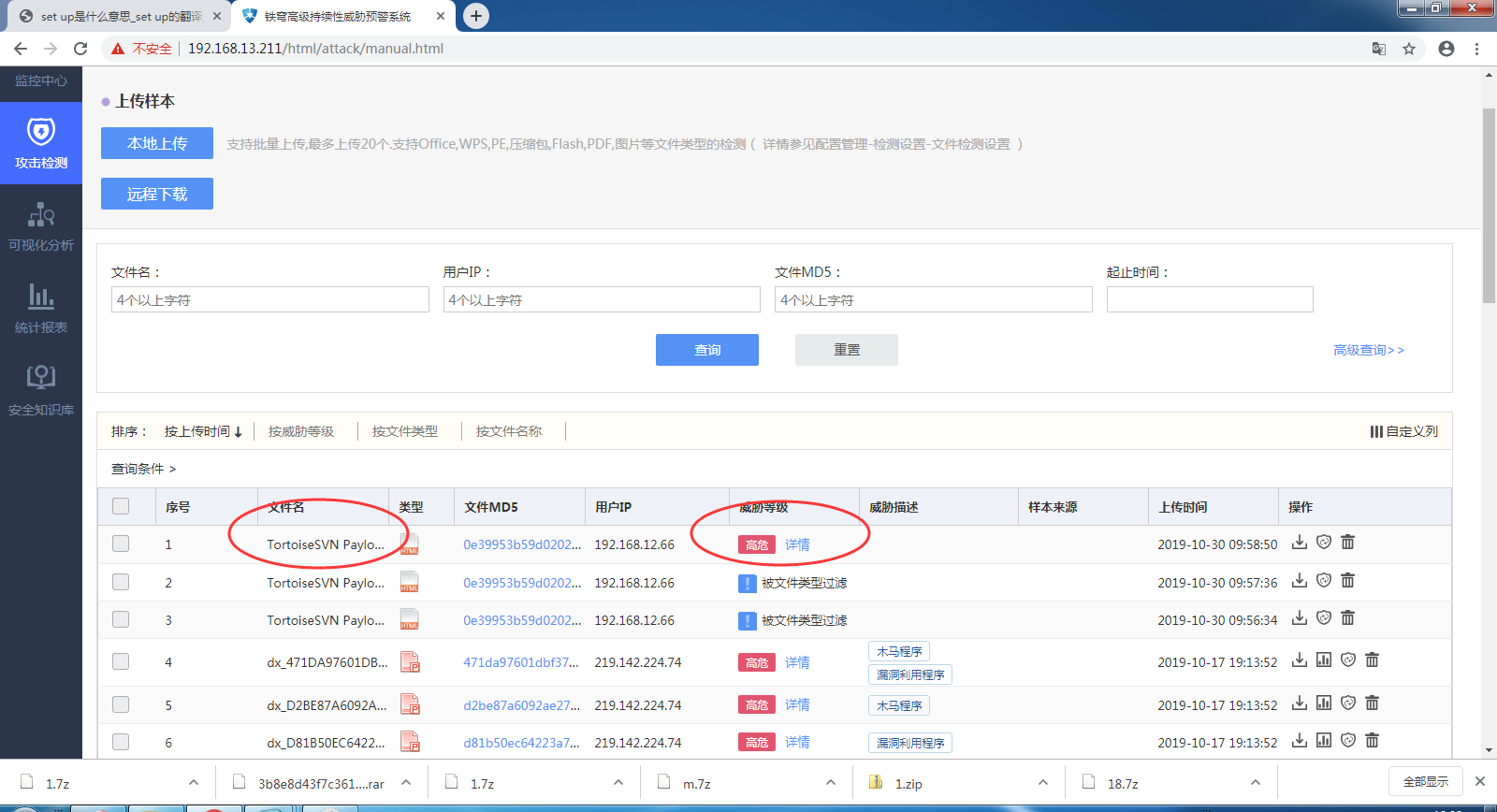The width and height of the screenshot is (1497, 812).
Task: Re-scan sample dx_471DA97601DB
Action: coord(1348,660)
